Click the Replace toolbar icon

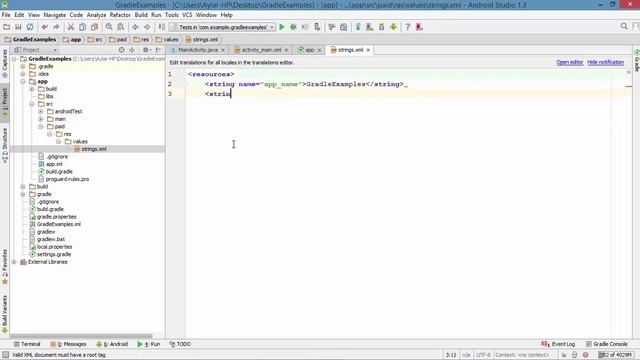click(x=121, y=27)
